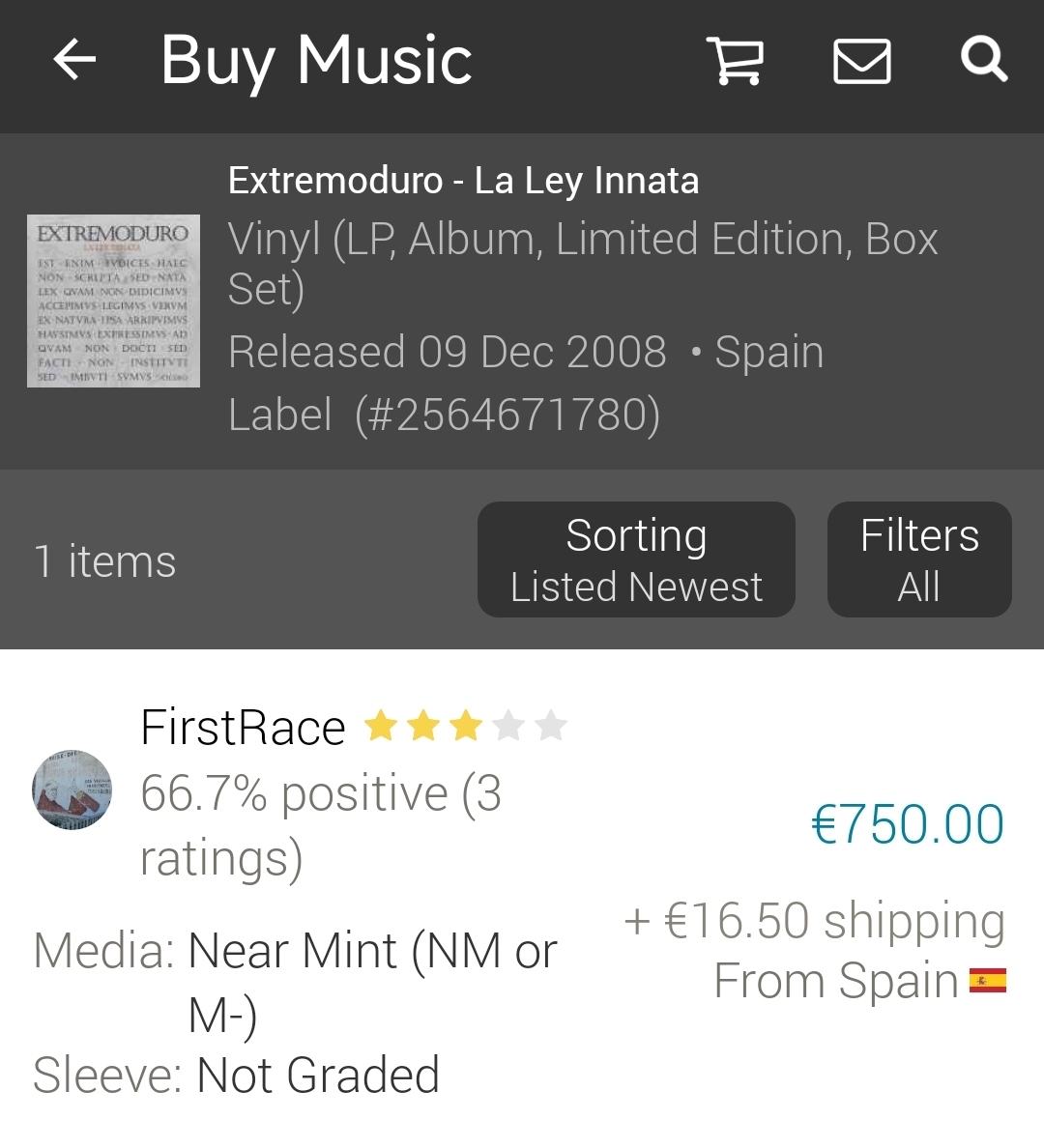The width and height of the screenshot is (1044, 1148).
Task: Open the Filters All dropdown
Action: 919,560
